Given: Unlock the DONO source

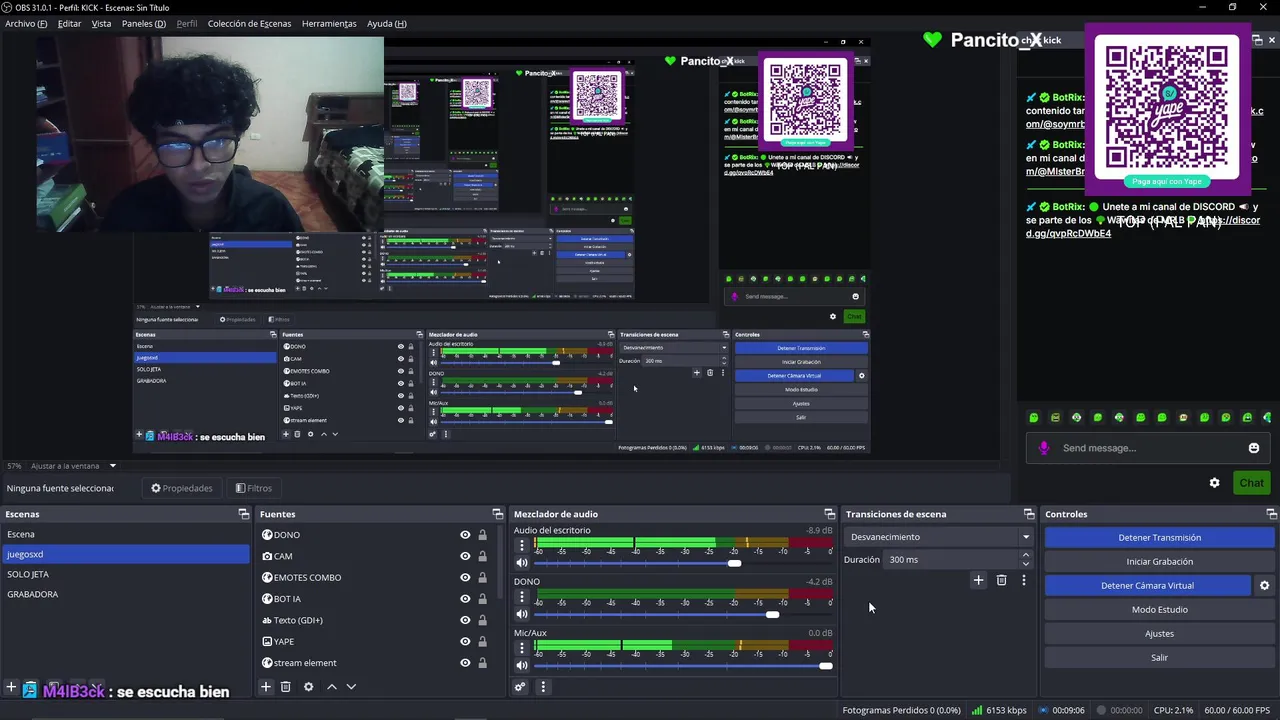Looking at the screenshot, I should (482, 535).
